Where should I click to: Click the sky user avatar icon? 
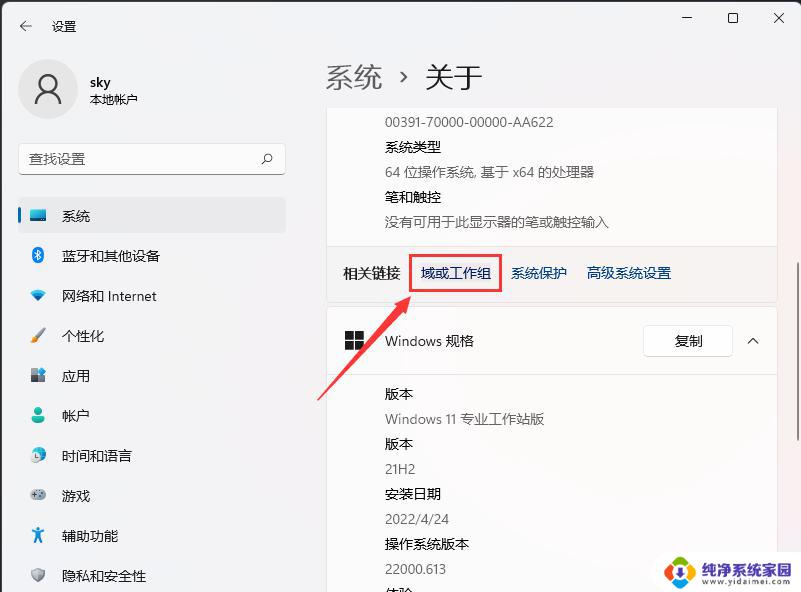pos(48,89)
